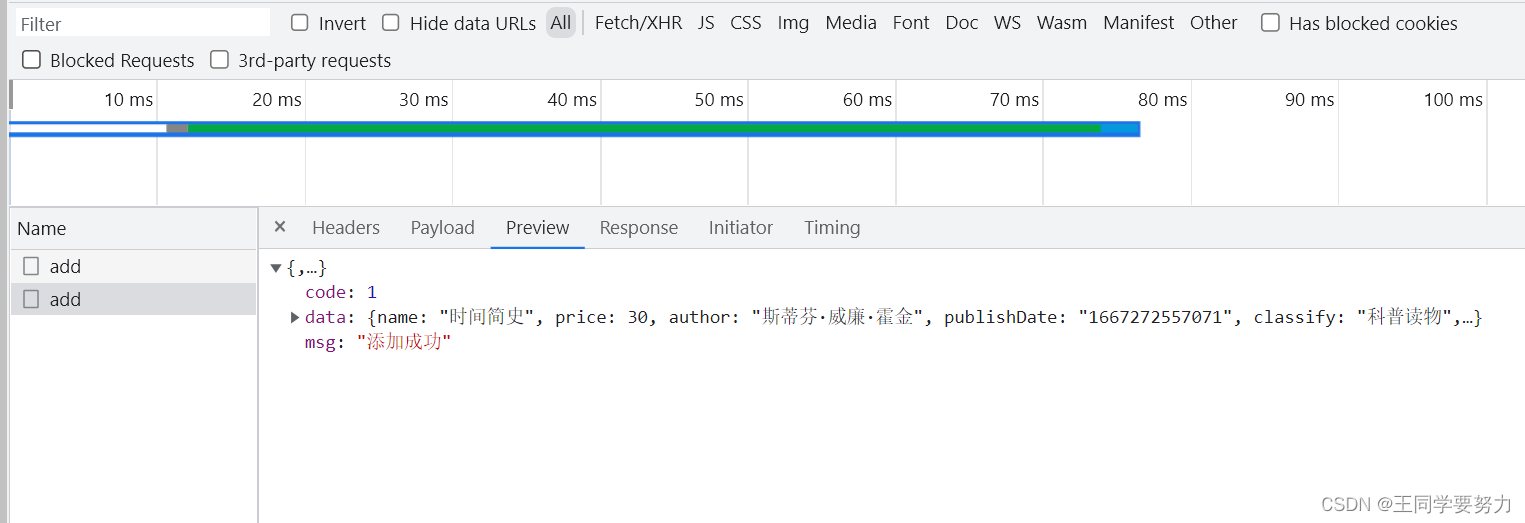
Task: Click the price: 30 value
Action: click(602, 317)
